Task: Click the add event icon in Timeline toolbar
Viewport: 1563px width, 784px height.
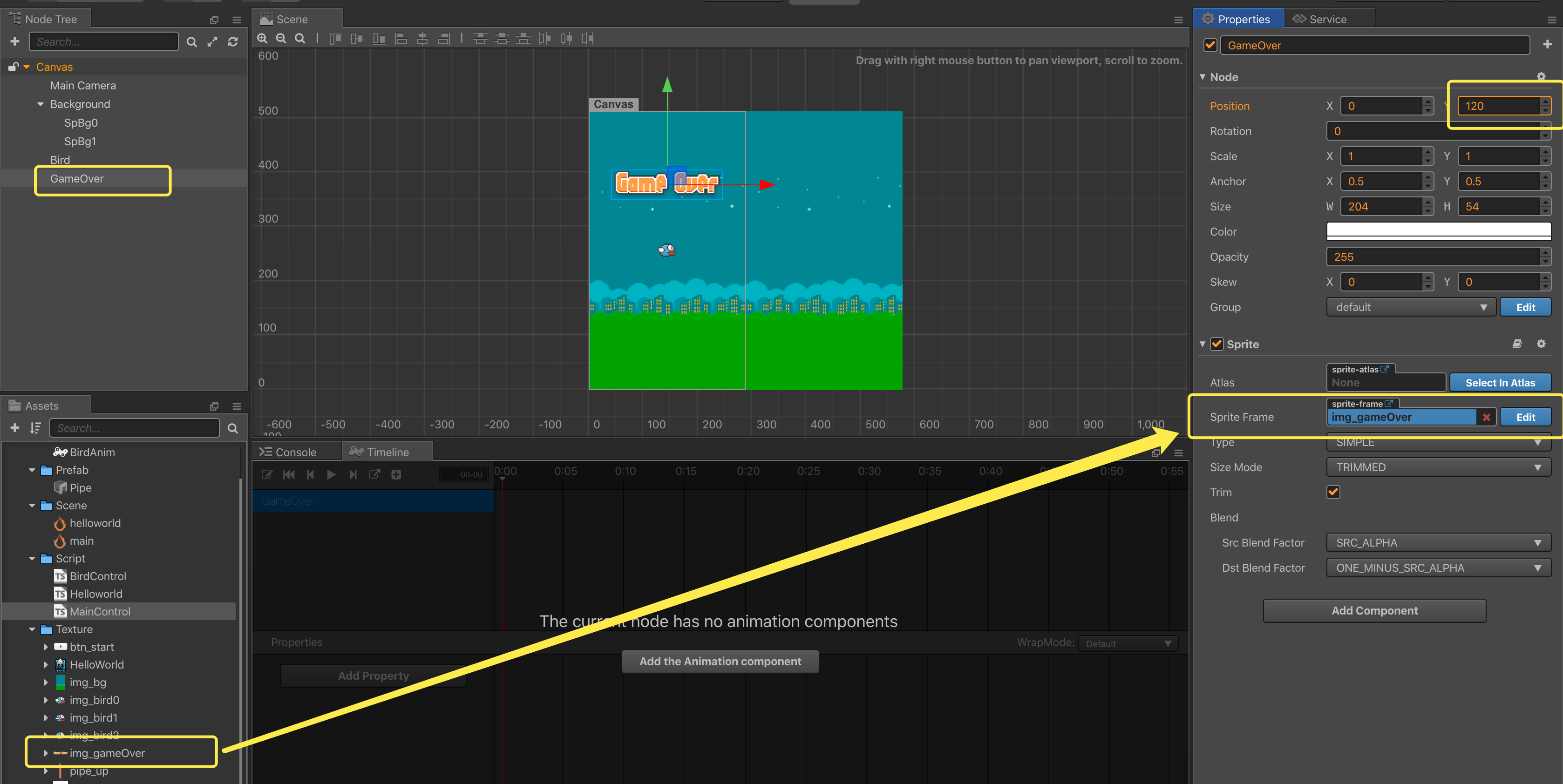Action: (396, 474)
